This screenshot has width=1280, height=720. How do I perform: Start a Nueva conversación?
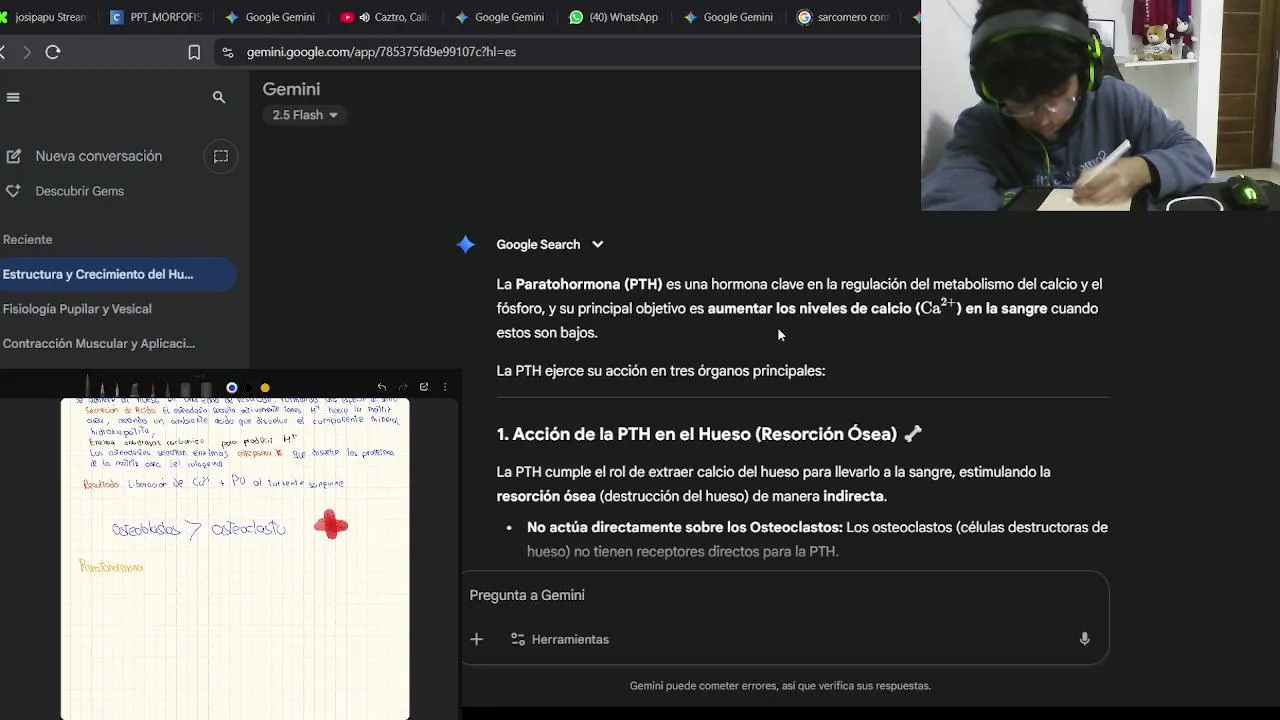[98, 156]
